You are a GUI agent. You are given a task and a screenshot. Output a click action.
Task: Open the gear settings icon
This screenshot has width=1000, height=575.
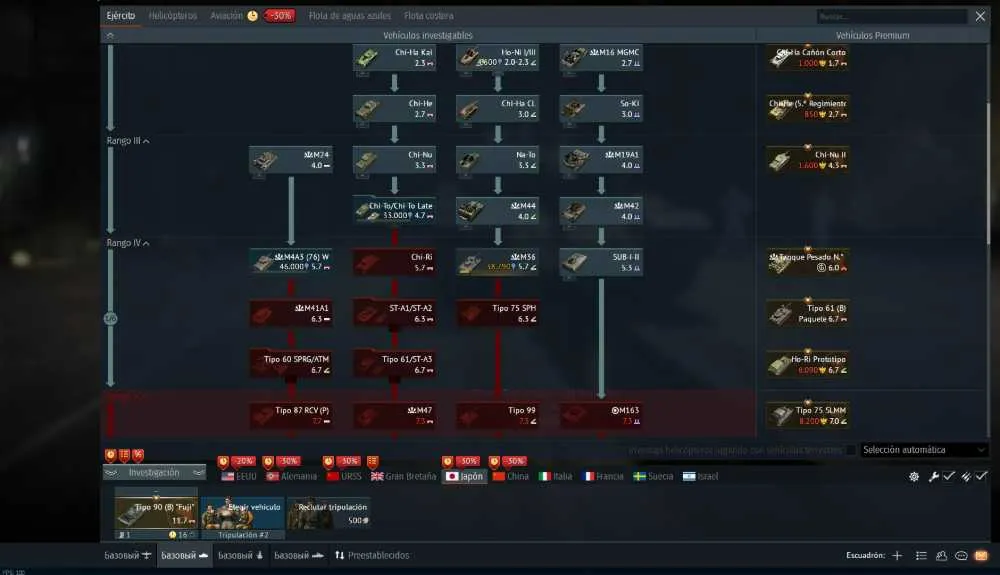pyautogui.click(x=914, y=476)
